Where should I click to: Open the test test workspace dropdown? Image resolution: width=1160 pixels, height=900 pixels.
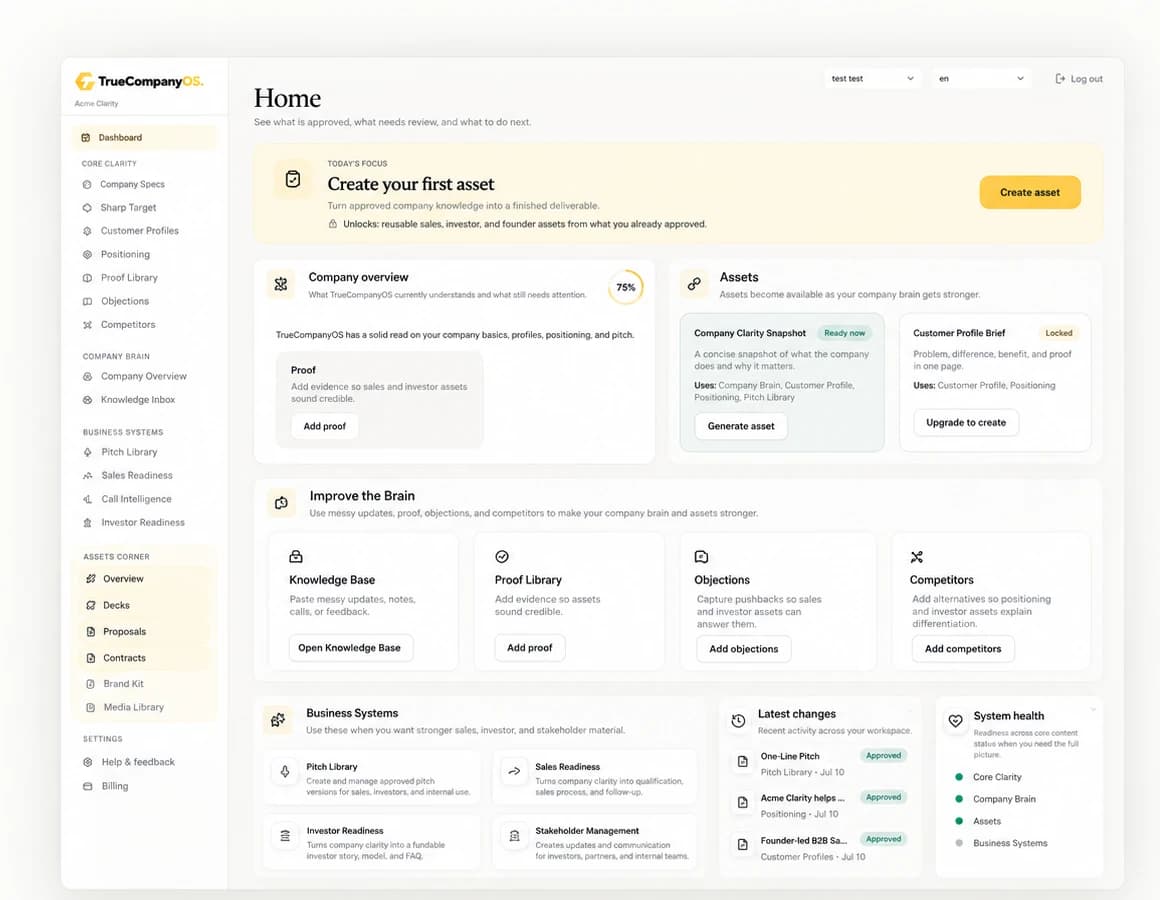tap(873, 78)
